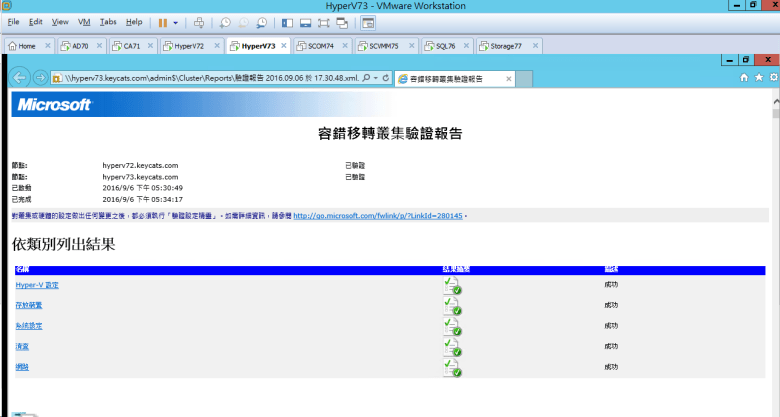This screenshot has height=417, width=780.
Task: Take a snapshot using the clock icon
Action: tap(226, 22)
